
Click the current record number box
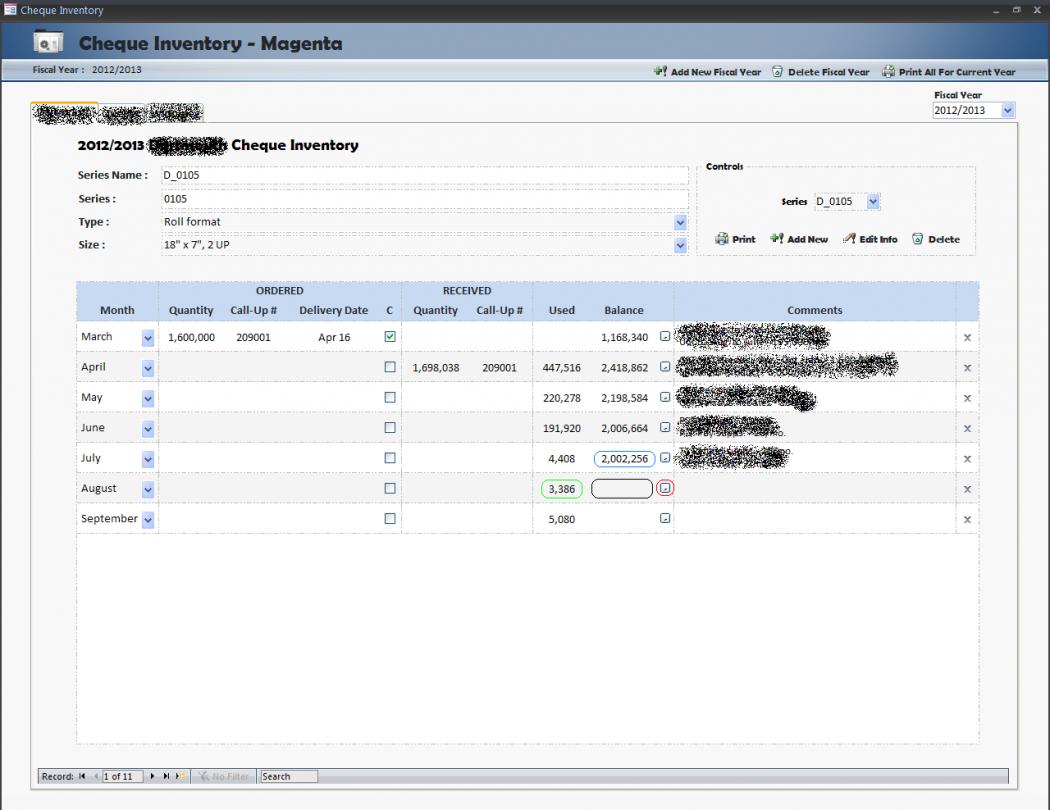pyautogui.click(x=123, y=777)
